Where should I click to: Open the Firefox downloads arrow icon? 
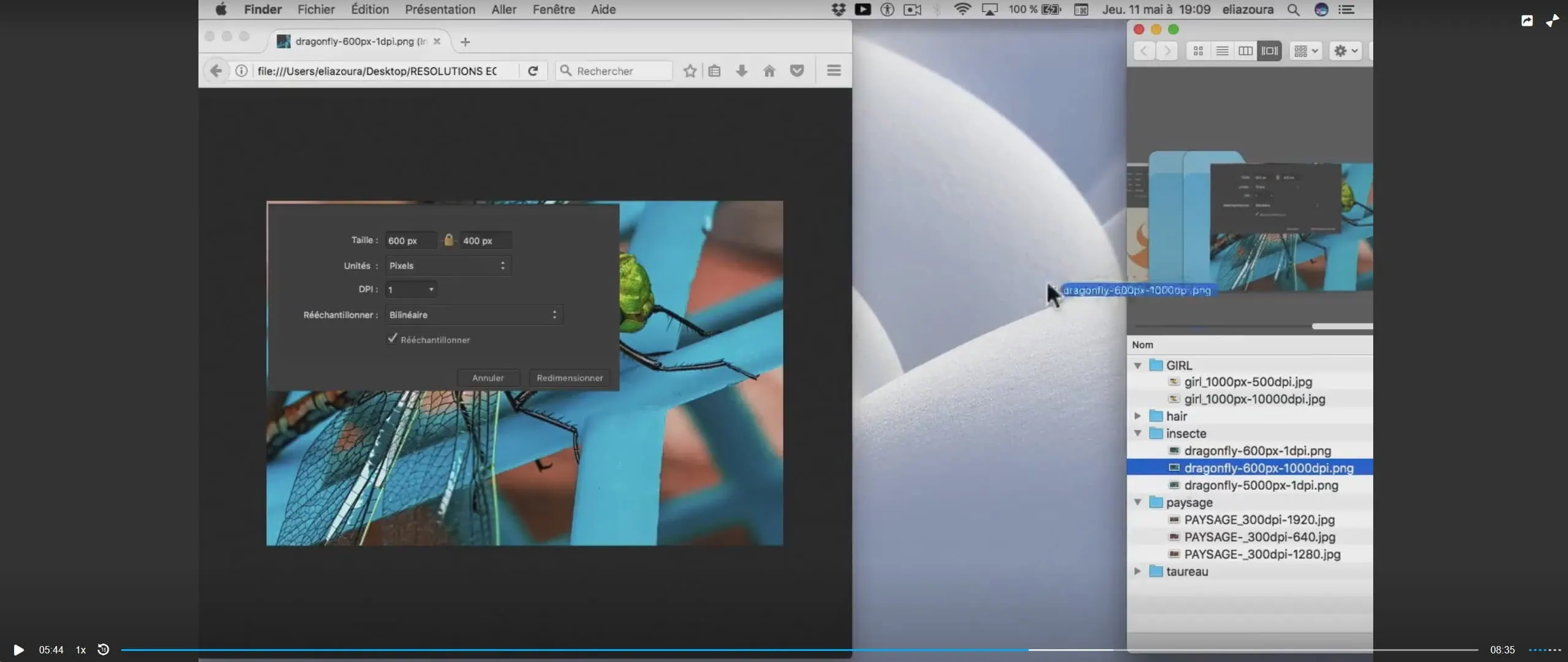tap(741, 71)
